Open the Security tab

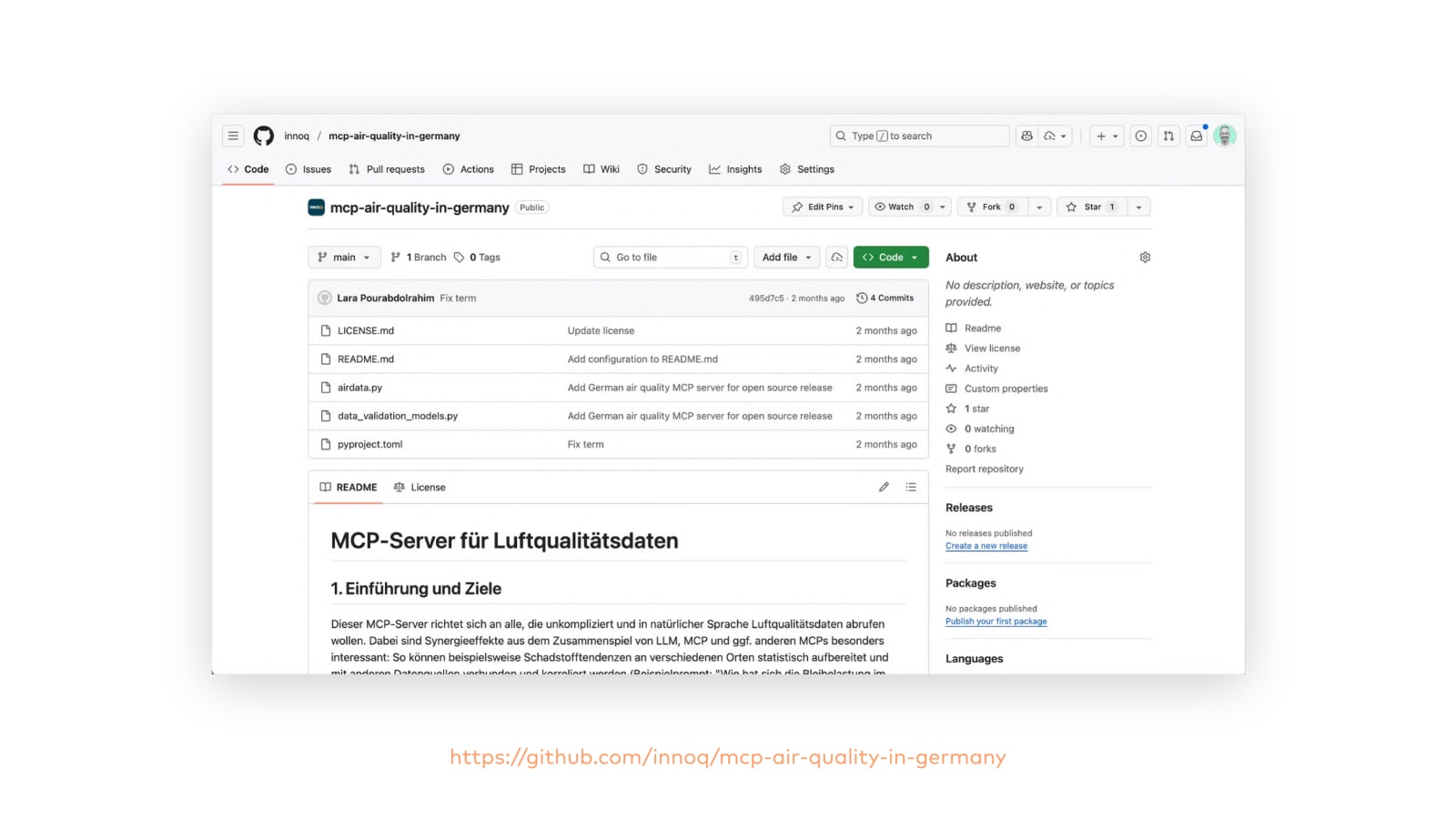pyautogui.click(x=664, y=169)
